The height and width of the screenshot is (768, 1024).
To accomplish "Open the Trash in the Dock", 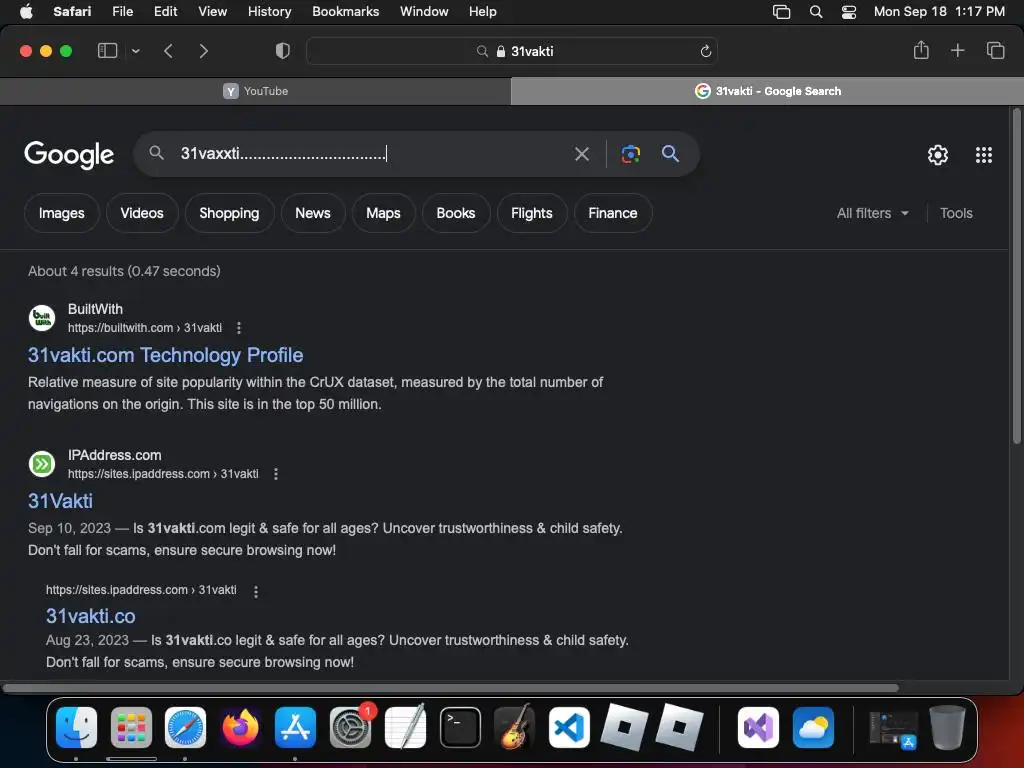I will click(948, 727).
